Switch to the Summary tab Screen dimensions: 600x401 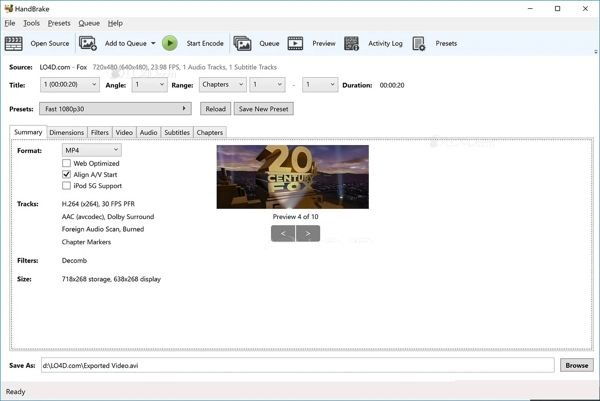[28, 132]
